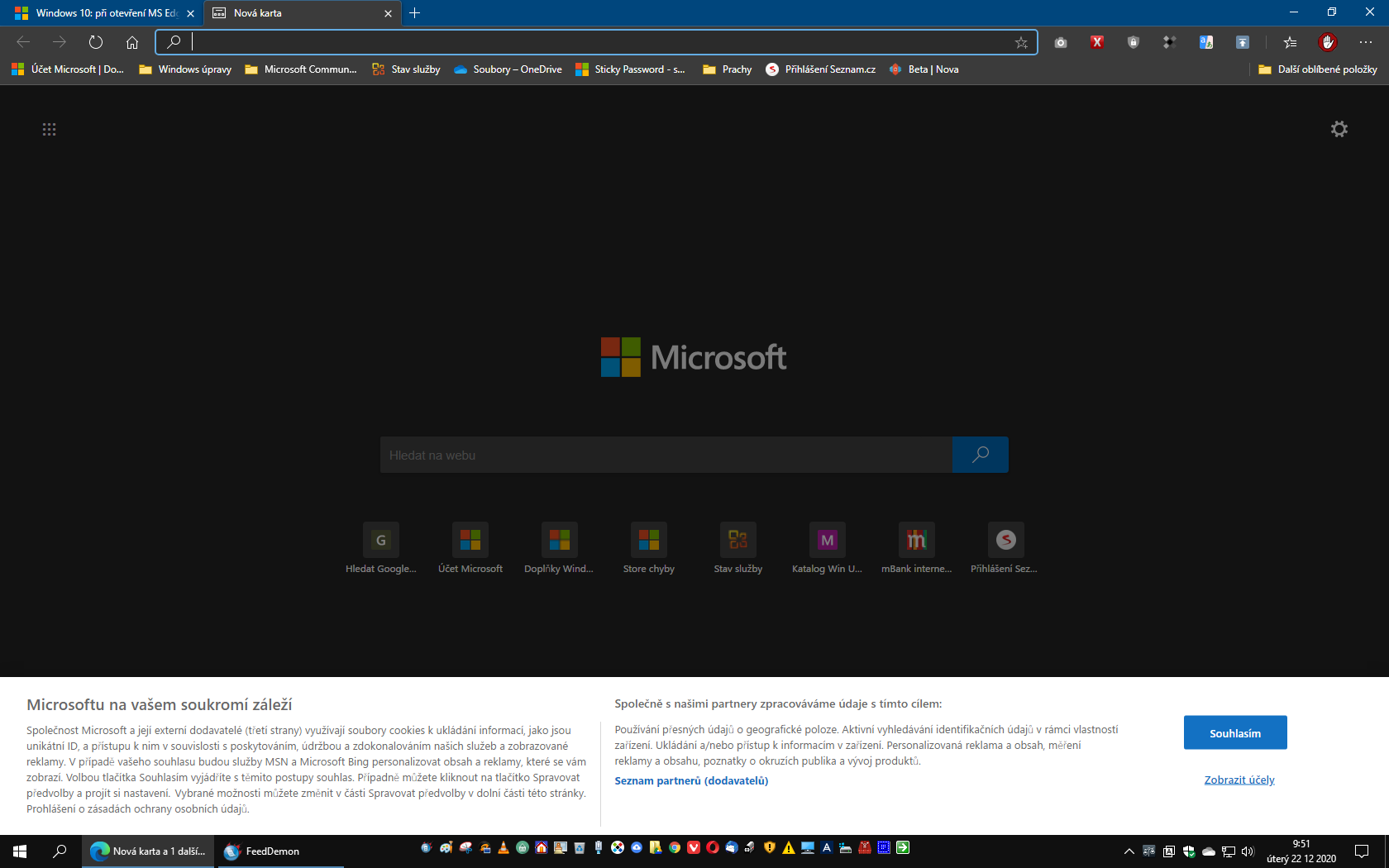Image resolution: width=1389 pixels, height=868 pixels.
Task: Focus the browser address bar
Action: 596,42
